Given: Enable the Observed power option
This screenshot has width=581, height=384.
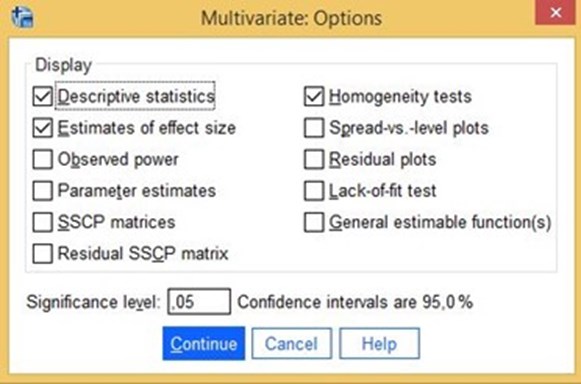Looking at the screenshot, I should click(43, 159).
